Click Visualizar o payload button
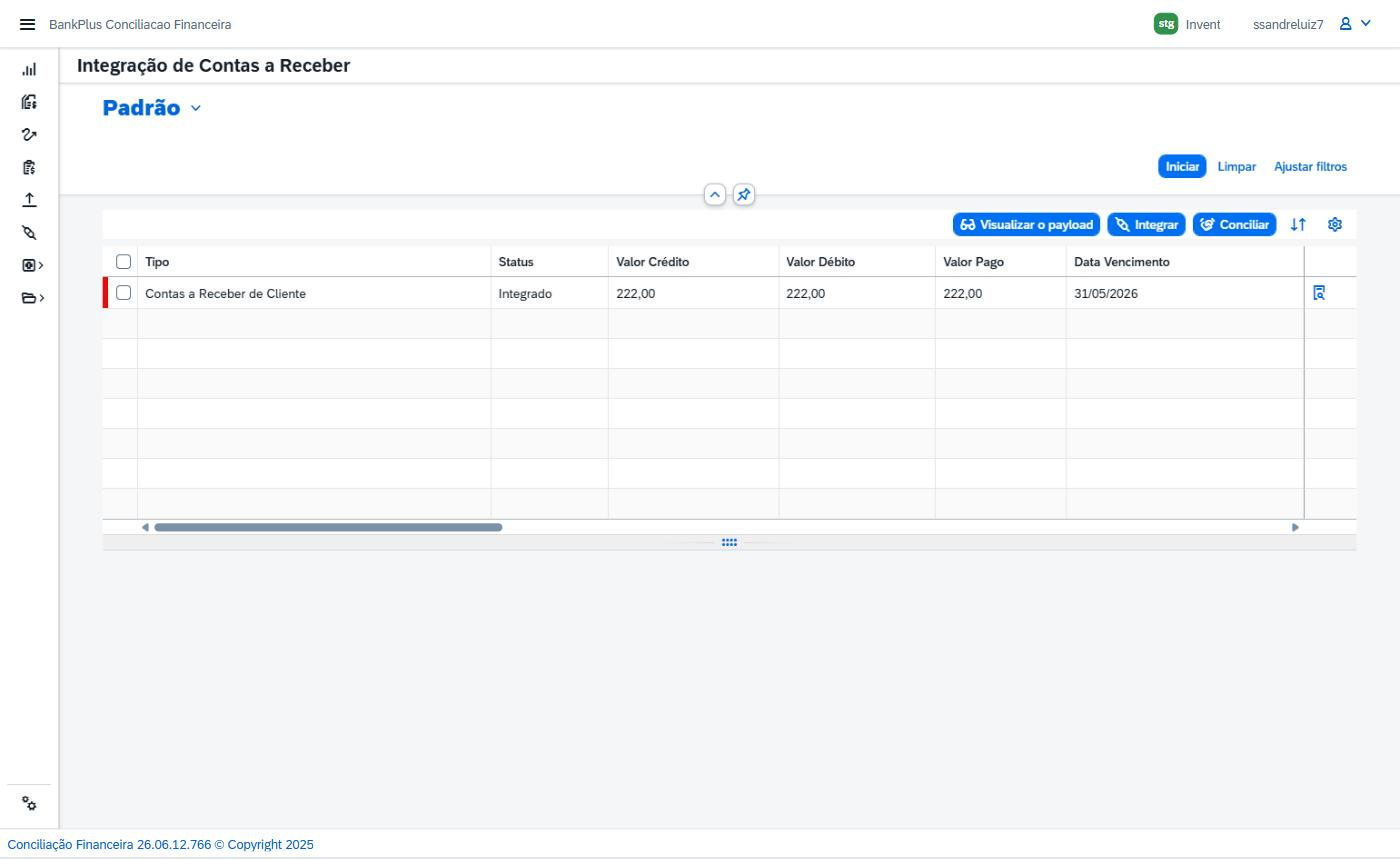This screenshot has width=1400, height=859. (x=1026, y=225)
